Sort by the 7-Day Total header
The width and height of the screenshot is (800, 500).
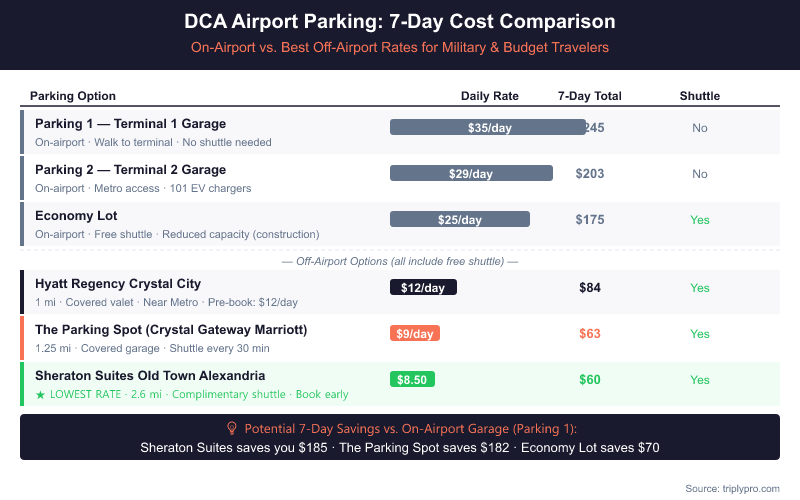pyautogui.click(x=589, y=96)
